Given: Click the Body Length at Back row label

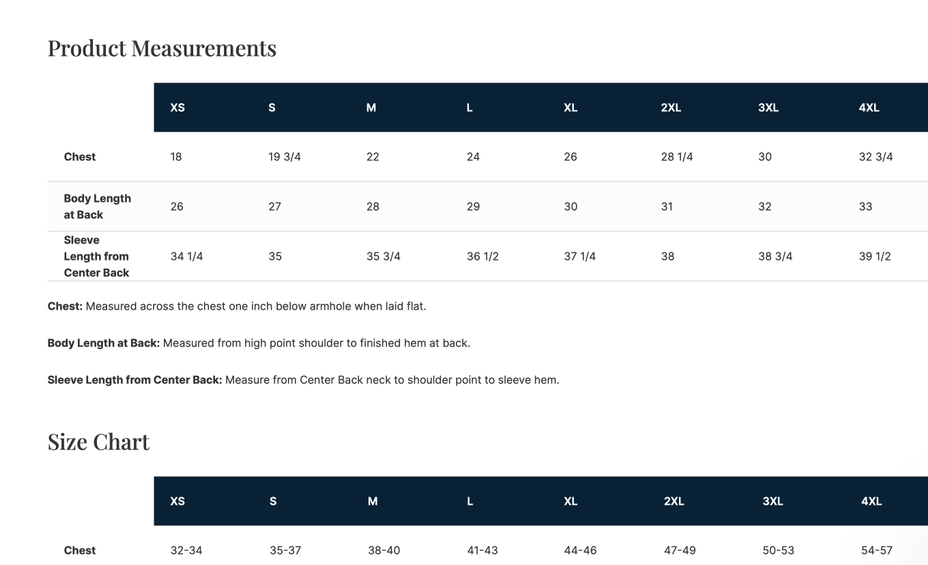Looking at the screenshot, I should pyautogui.click(x=97, y=207).
